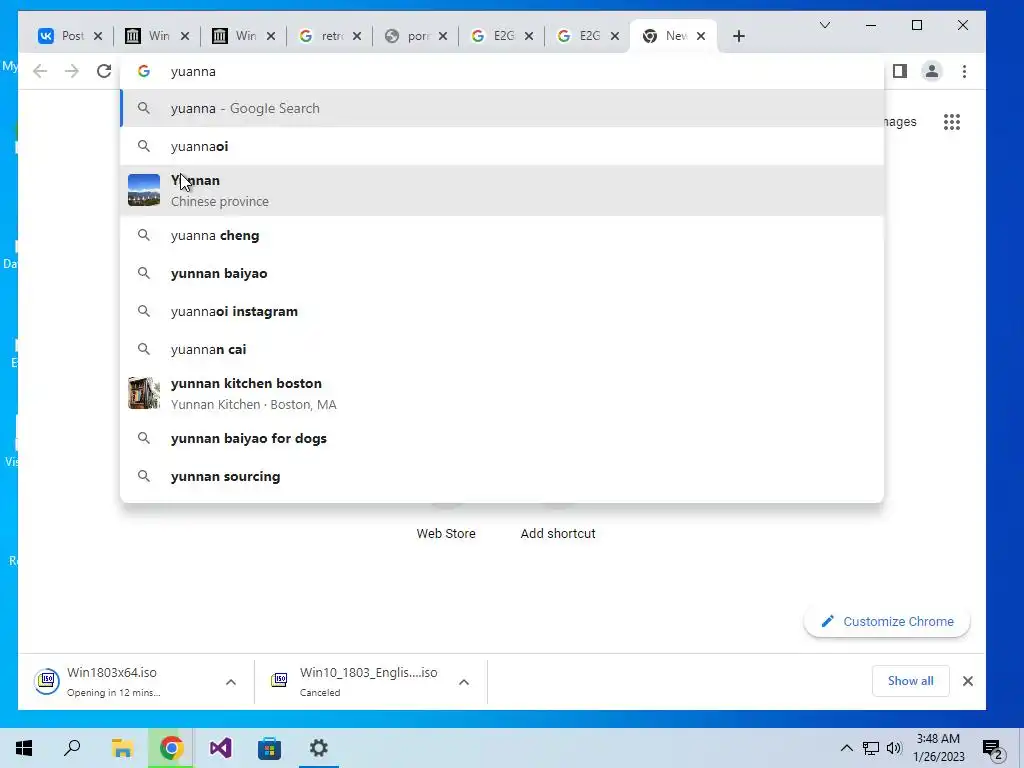Close the VK Post tab
This screenshot has width=1024, height=768.
(x=98, y=36)
